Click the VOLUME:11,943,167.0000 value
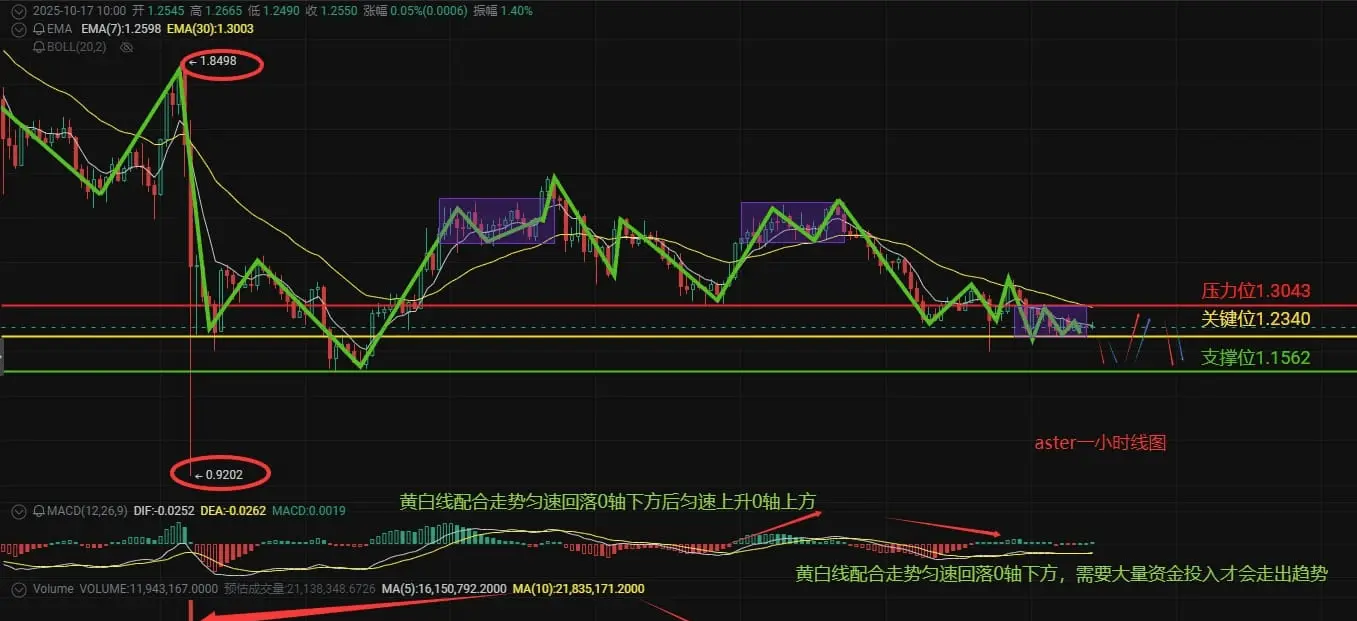Image resolution: width=1357 pixels, height=621 pixels. 149,589
